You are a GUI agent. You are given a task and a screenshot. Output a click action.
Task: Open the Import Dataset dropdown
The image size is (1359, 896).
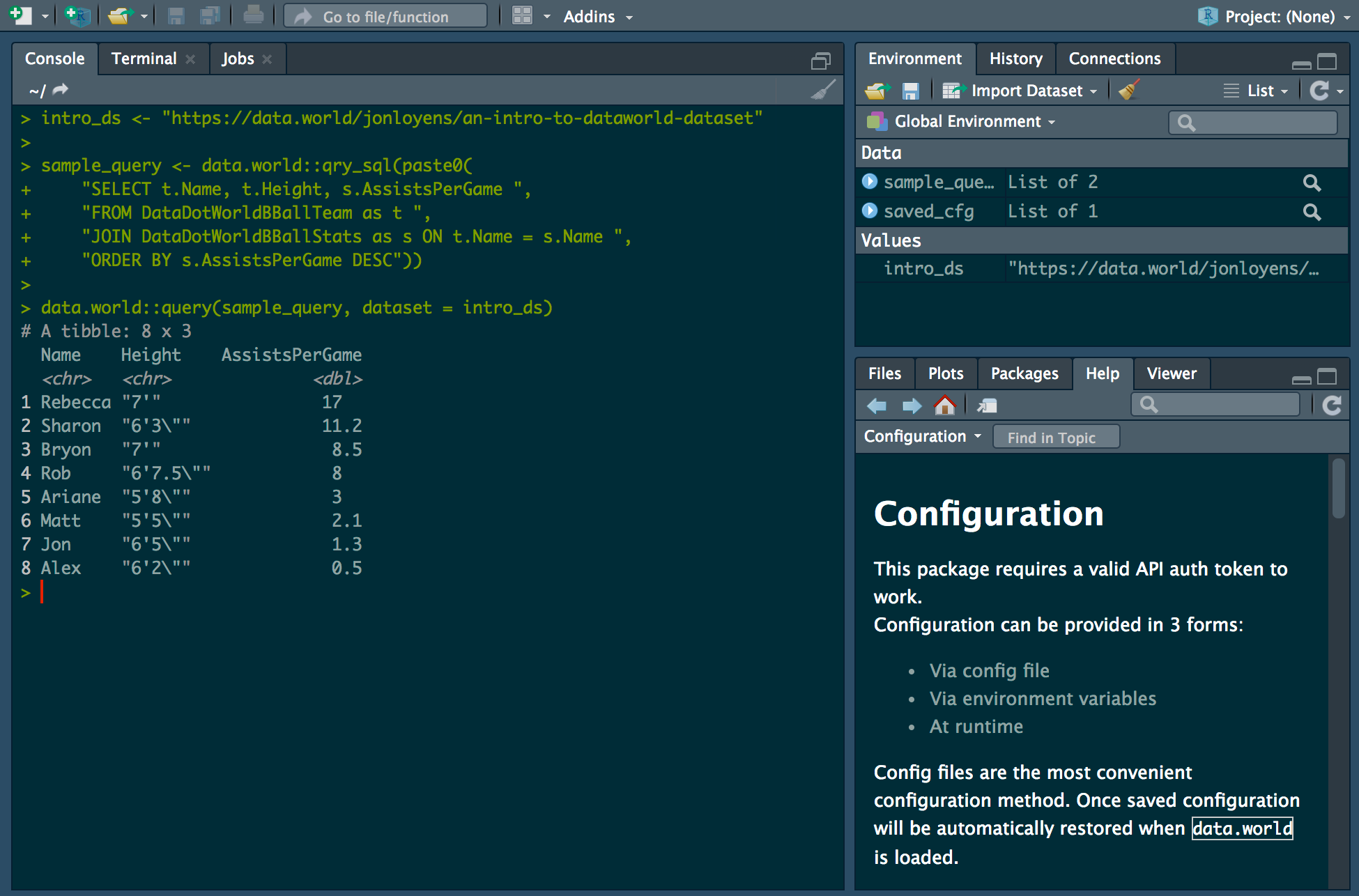click(1020, 90)
